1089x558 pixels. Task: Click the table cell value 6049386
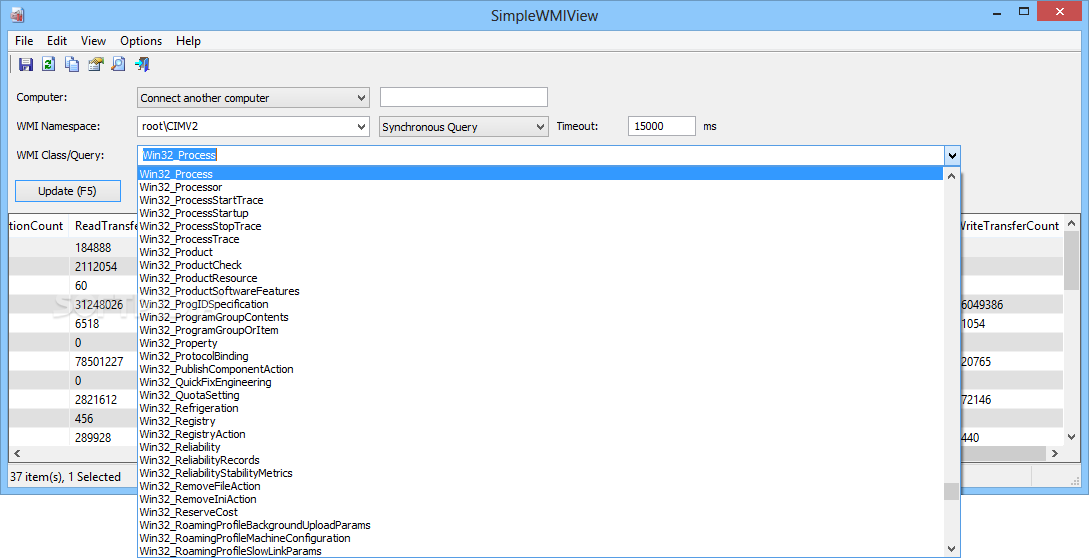click(982, 304)
